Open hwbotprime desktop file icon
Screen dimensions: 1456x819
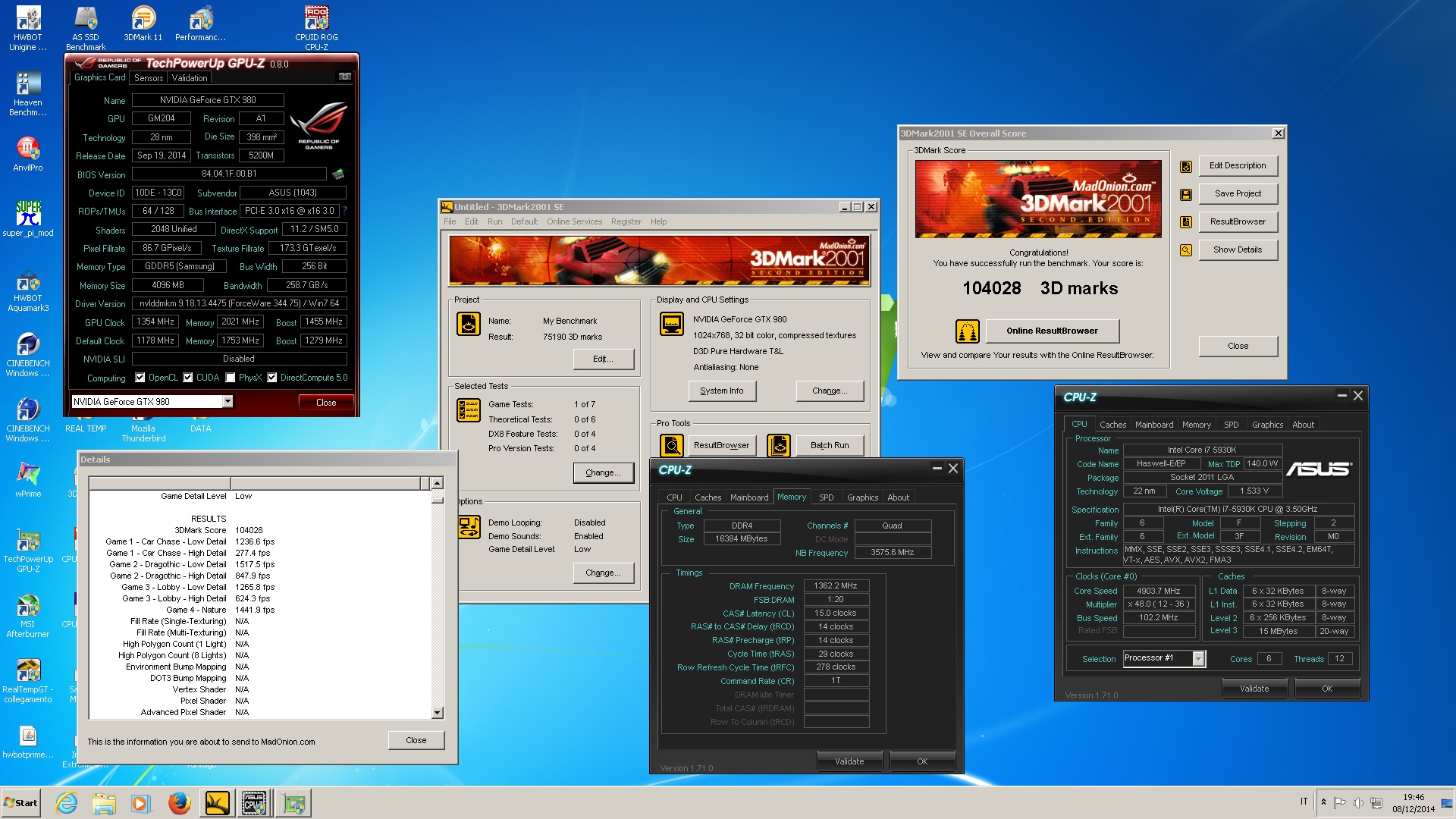click(28, 741)
